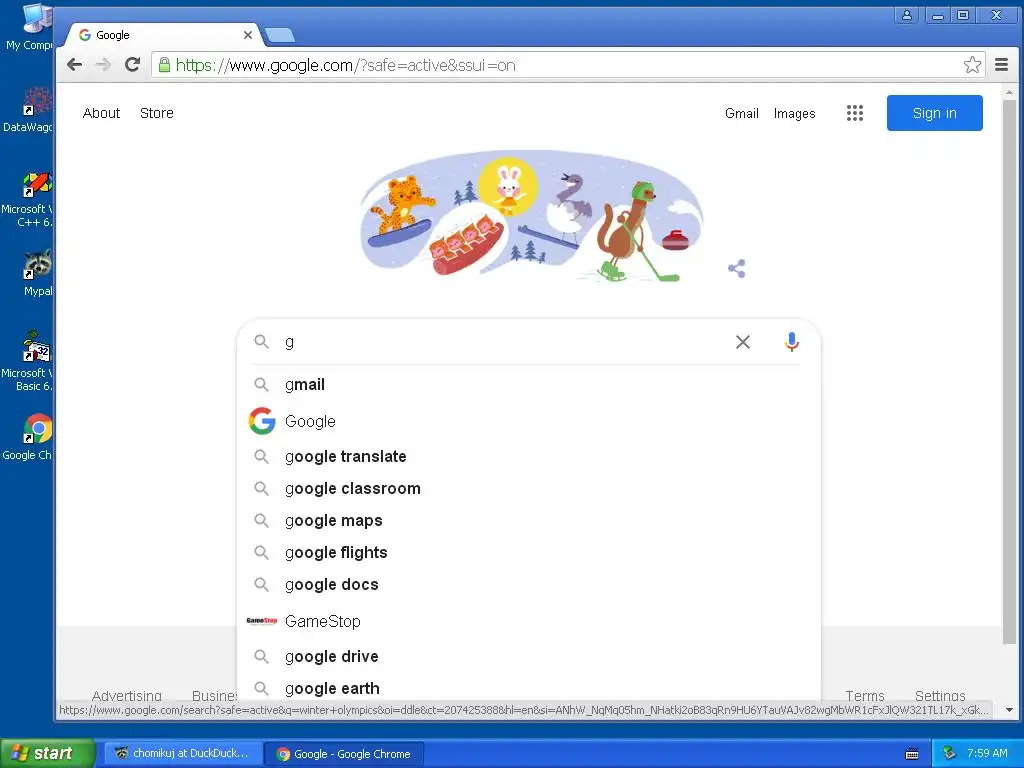This screenshot has height=768, width=1024.
Task: Open the Images link
Action: pyautogui.click(x=795, y=114)
